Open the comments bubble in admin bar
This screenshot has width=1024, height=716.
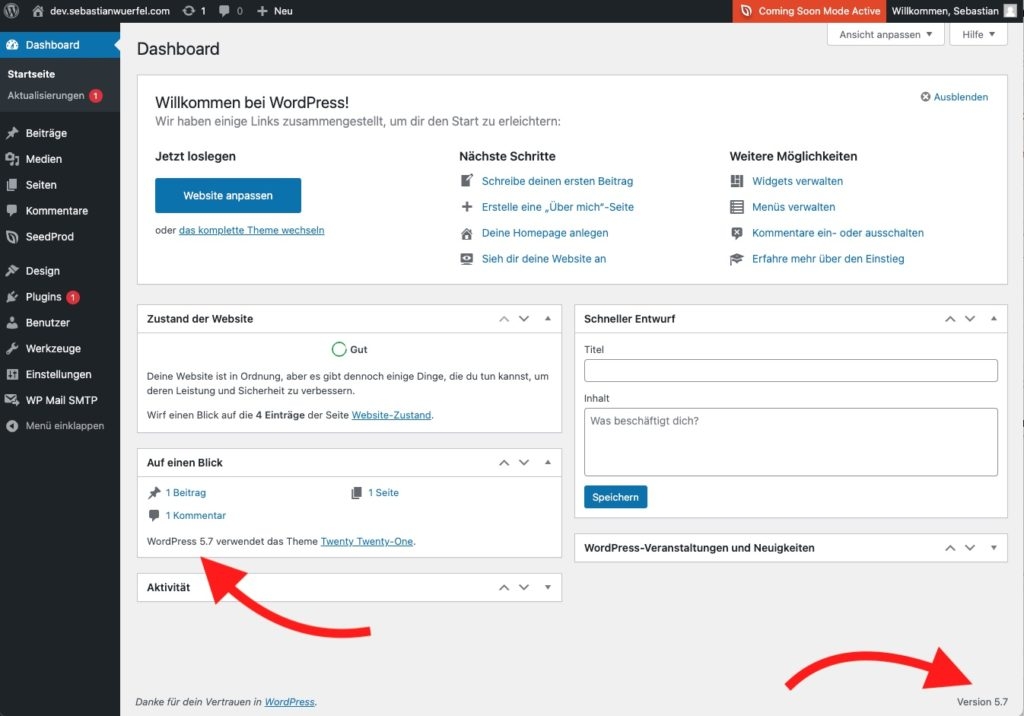click(x=224, y=11)
